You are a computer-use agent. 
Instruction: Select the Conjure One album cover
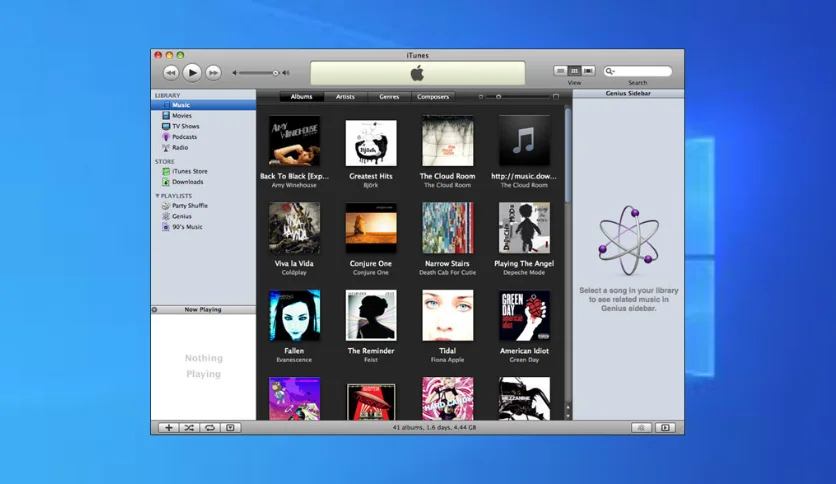click(371, 228)
